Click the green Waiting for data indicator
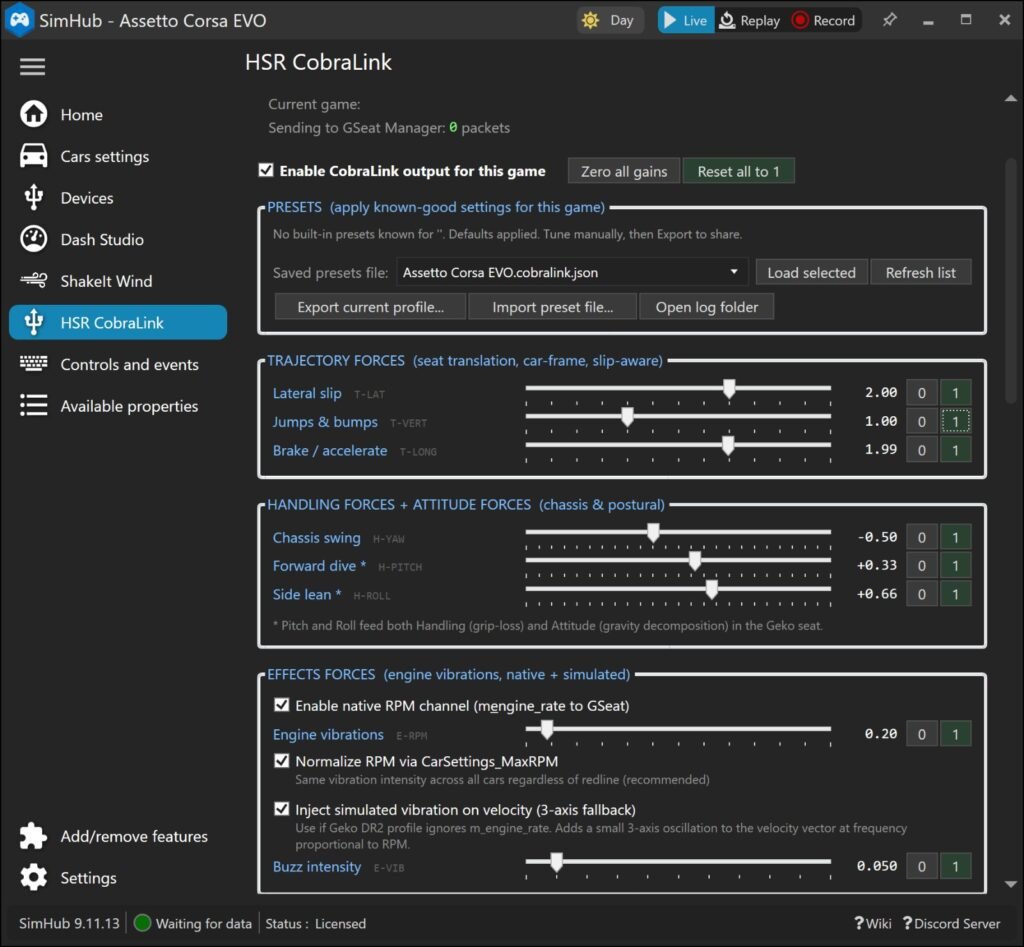Viewport: 1024px width, 947px height. 142,923
